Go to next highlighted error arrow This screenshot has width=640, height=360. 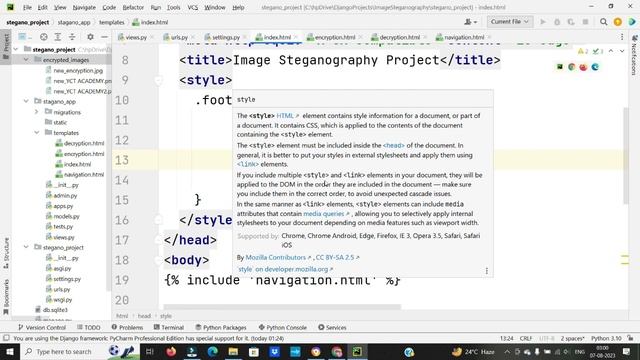tap(622, 51)
